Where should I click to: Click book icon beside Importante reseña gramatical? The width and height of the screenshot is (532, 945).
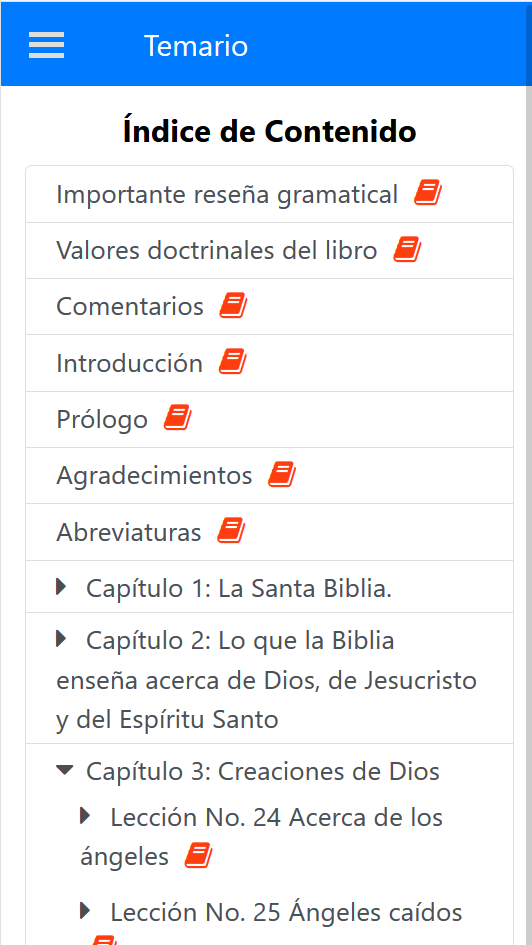pos(428,193)
